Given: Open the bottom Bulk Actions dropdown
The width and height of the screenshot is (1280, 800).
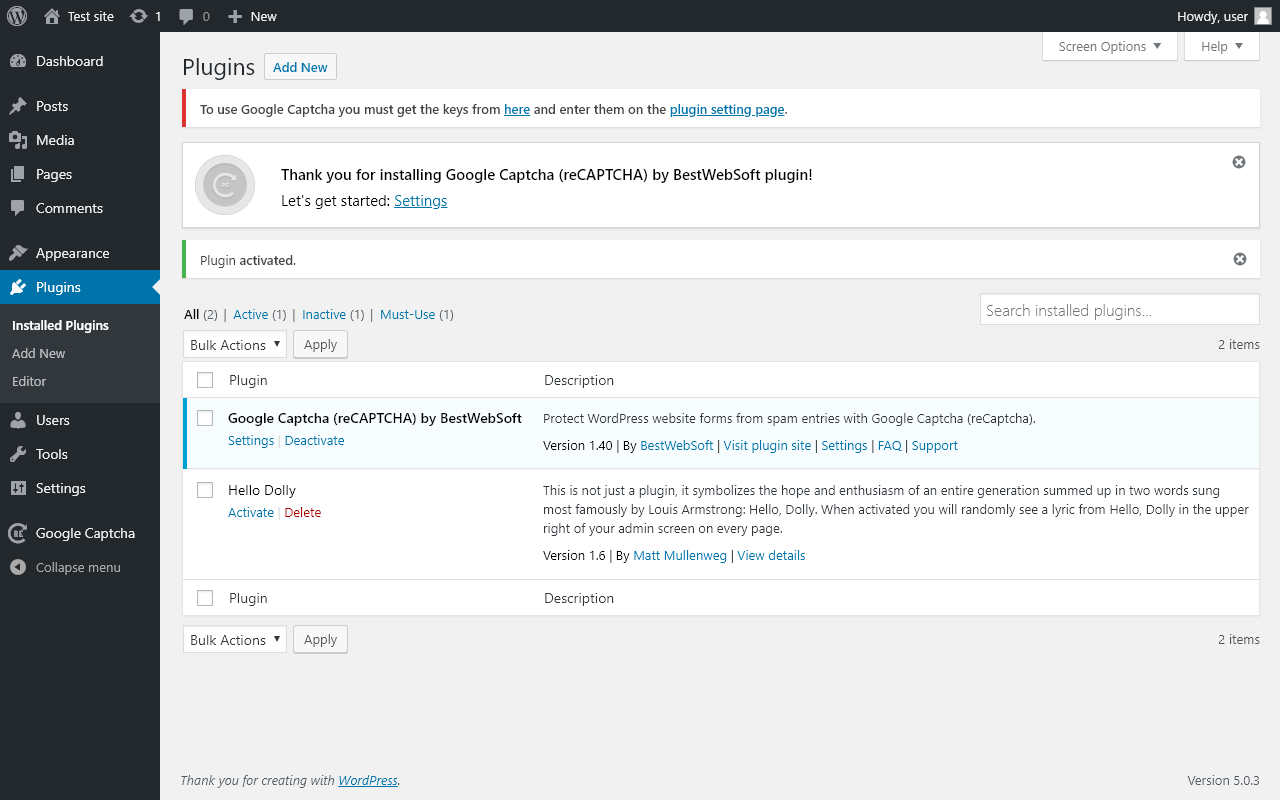Looking at the screenshot, I should pos(235,640).
